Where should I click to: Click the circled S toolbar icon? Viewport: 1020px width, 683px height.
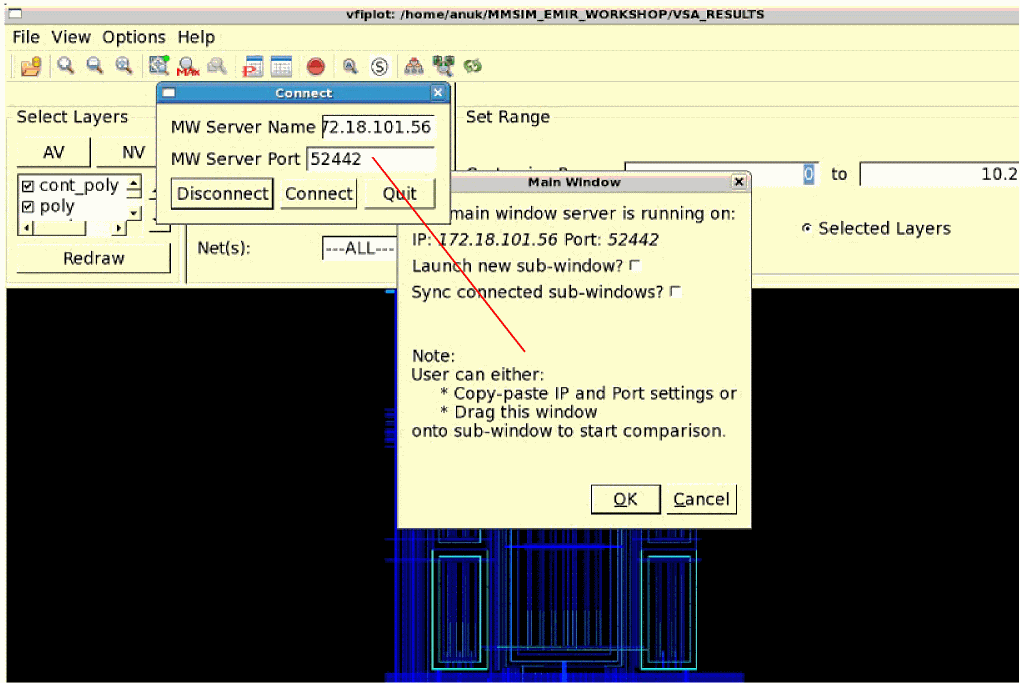point(379,67)
